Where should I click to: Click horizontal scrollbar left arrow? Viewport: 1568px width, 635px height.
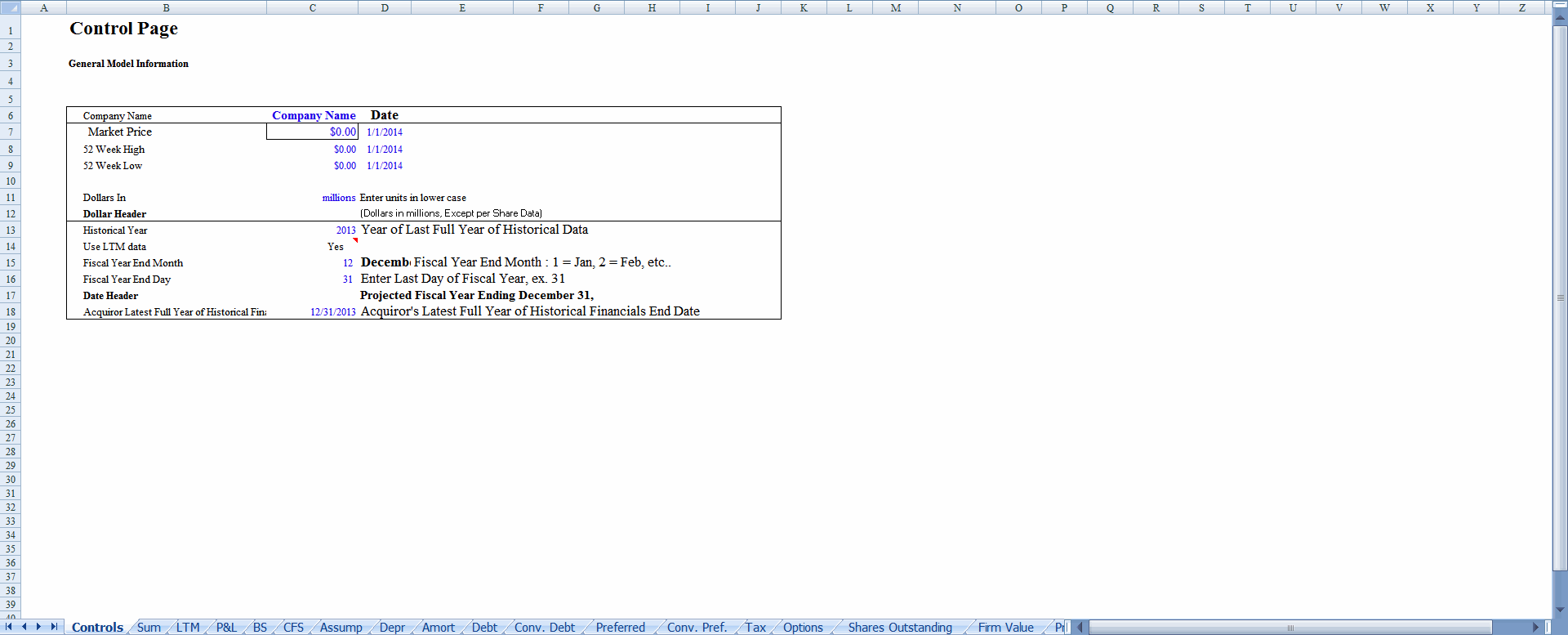click(x=1080, y=628)
